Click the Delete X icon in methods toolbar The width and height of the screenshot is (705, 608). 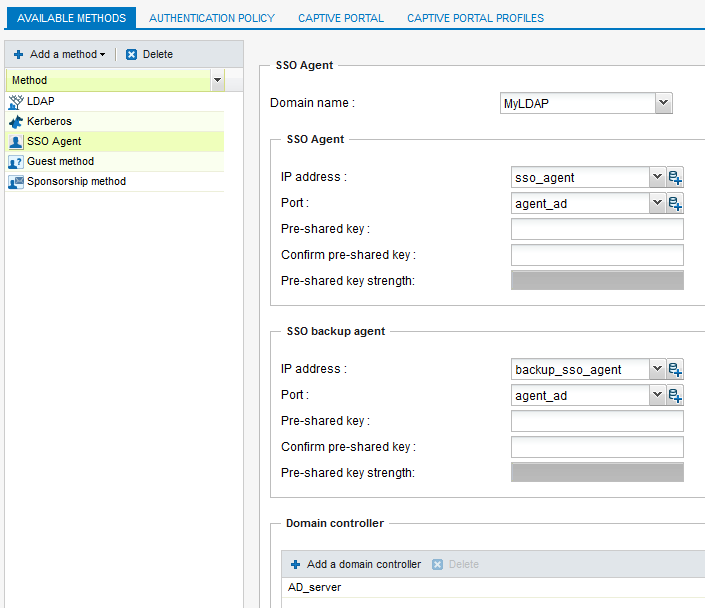click(131, 54)
